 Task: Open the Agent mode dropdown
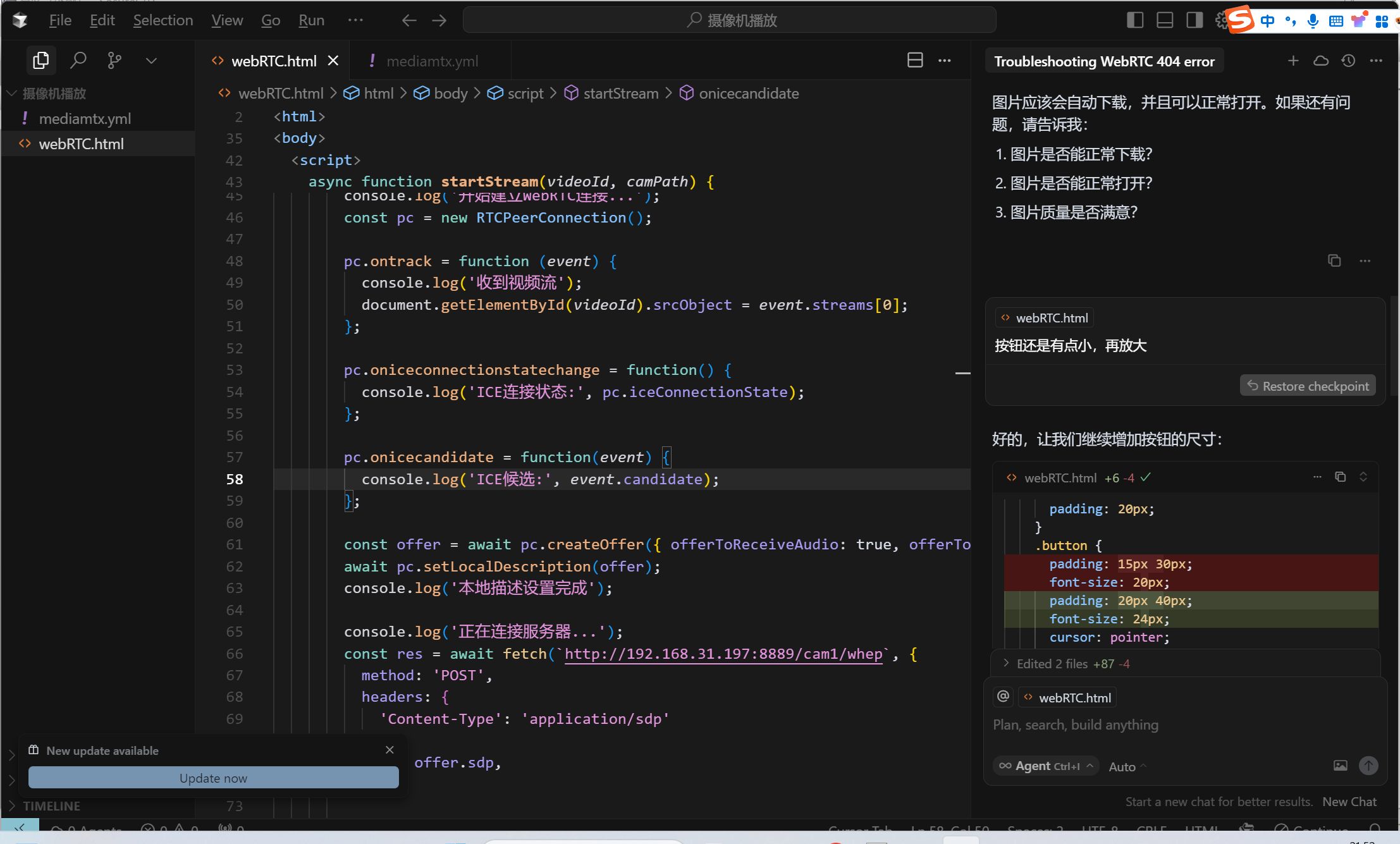1045,766
